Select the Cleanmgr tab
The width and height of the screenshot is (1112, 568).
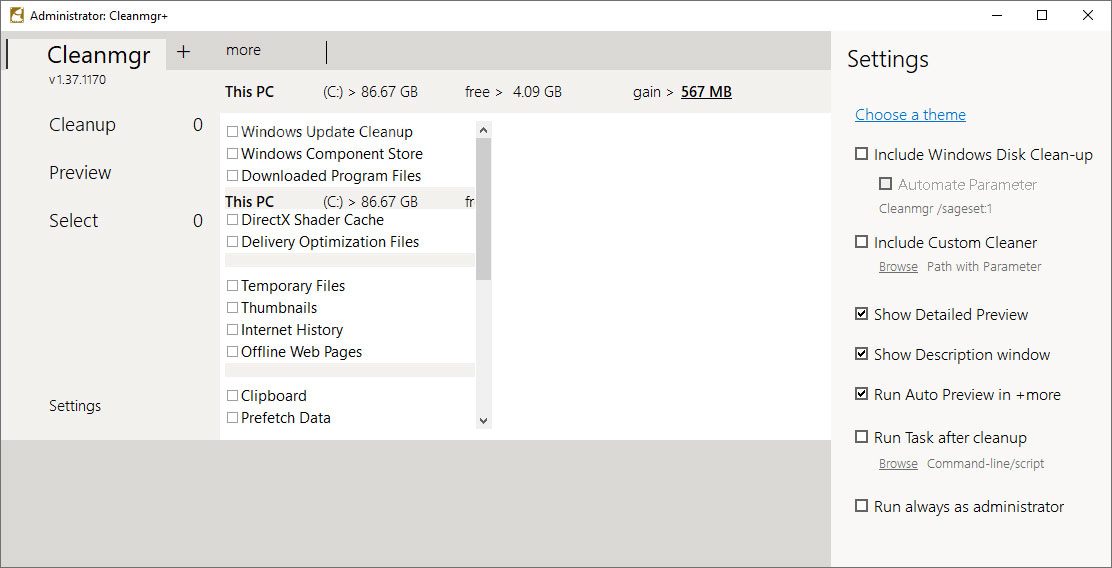coord(99,55)
